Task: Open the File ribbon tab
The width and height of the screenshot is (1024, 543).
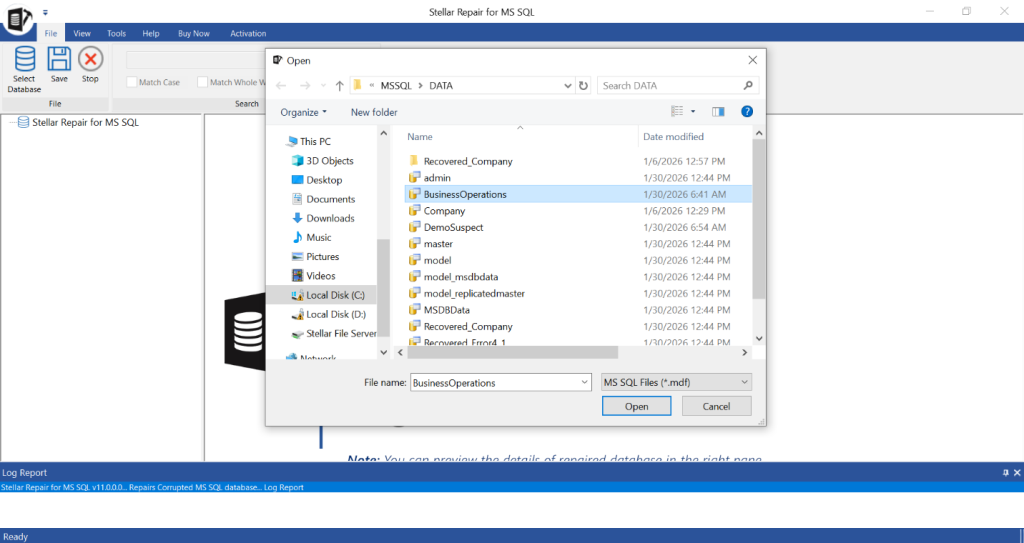Action: (x=51, y=33)
